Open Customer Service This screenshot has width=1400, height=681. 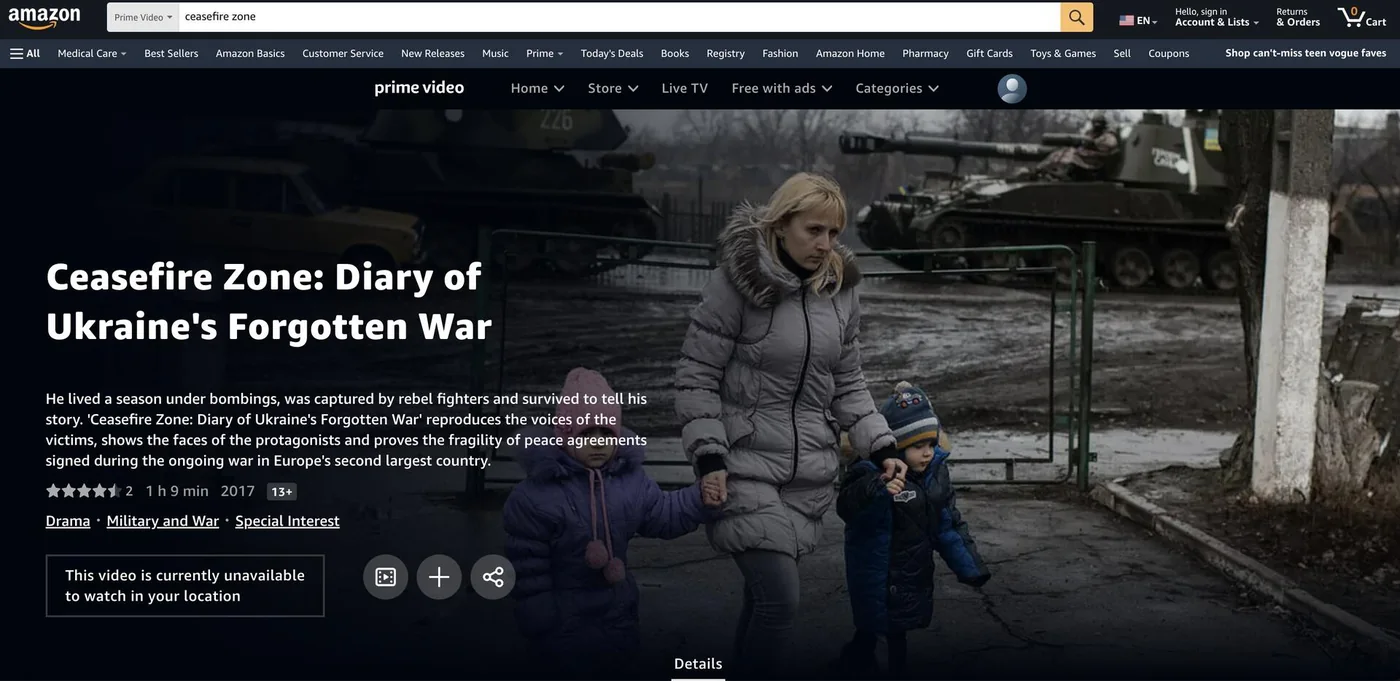pyautogui.click(x=343, y=53)
